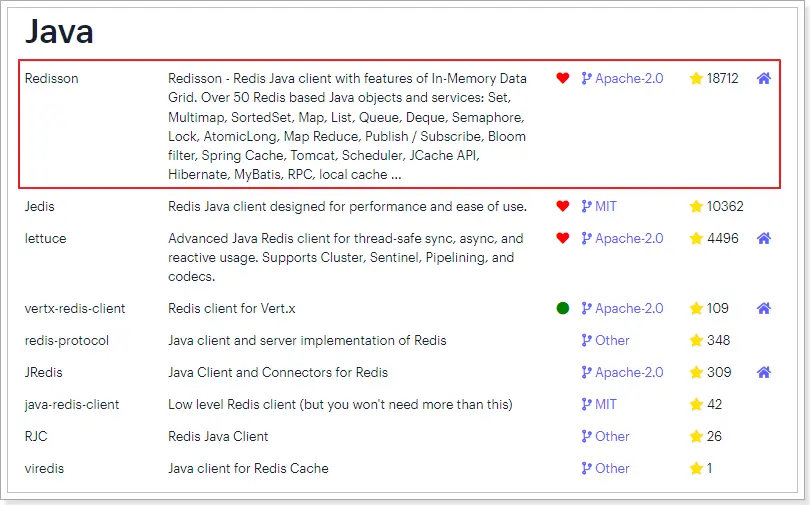Click the star icon beside 18712

(696, 78)
